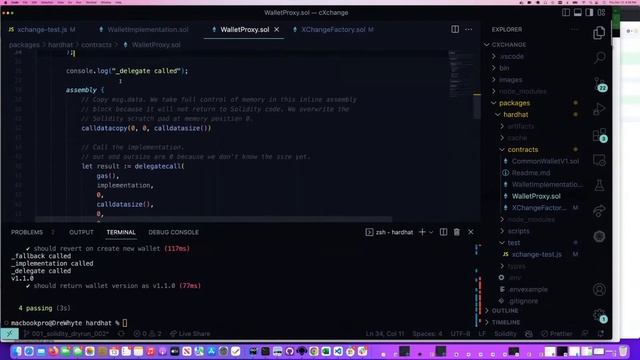Open the Explorer view in activity bar
This screenshot has width=640, height=360.
pos(599,33)
